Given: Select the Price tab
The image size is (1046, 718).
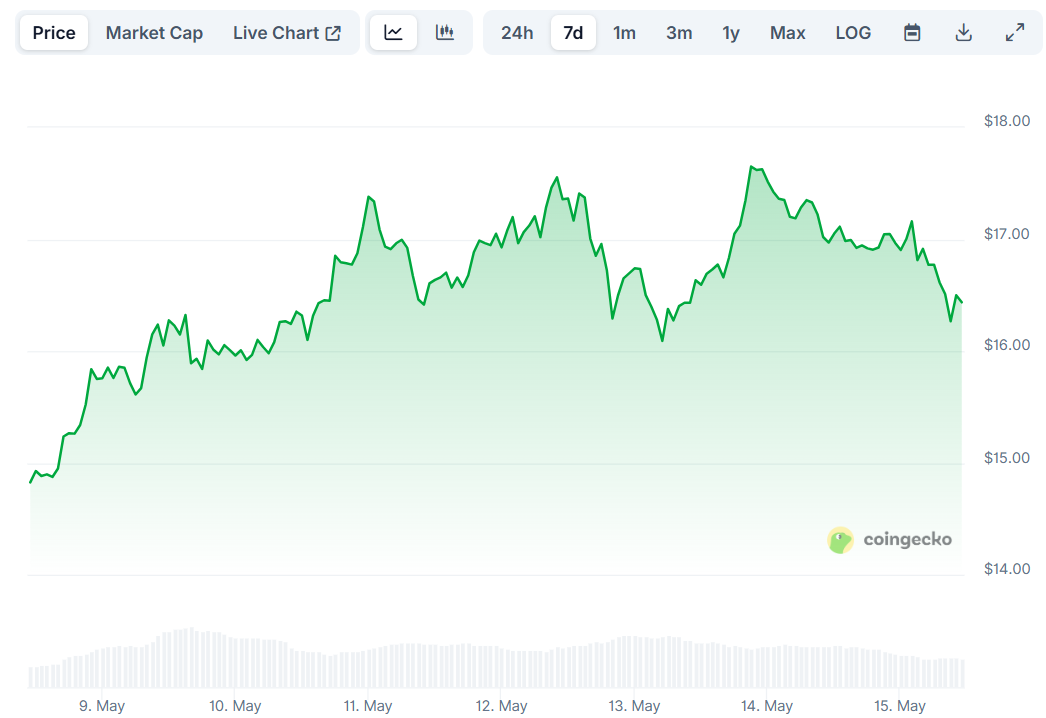Looking at the screenshot, I should coord(54,33).
